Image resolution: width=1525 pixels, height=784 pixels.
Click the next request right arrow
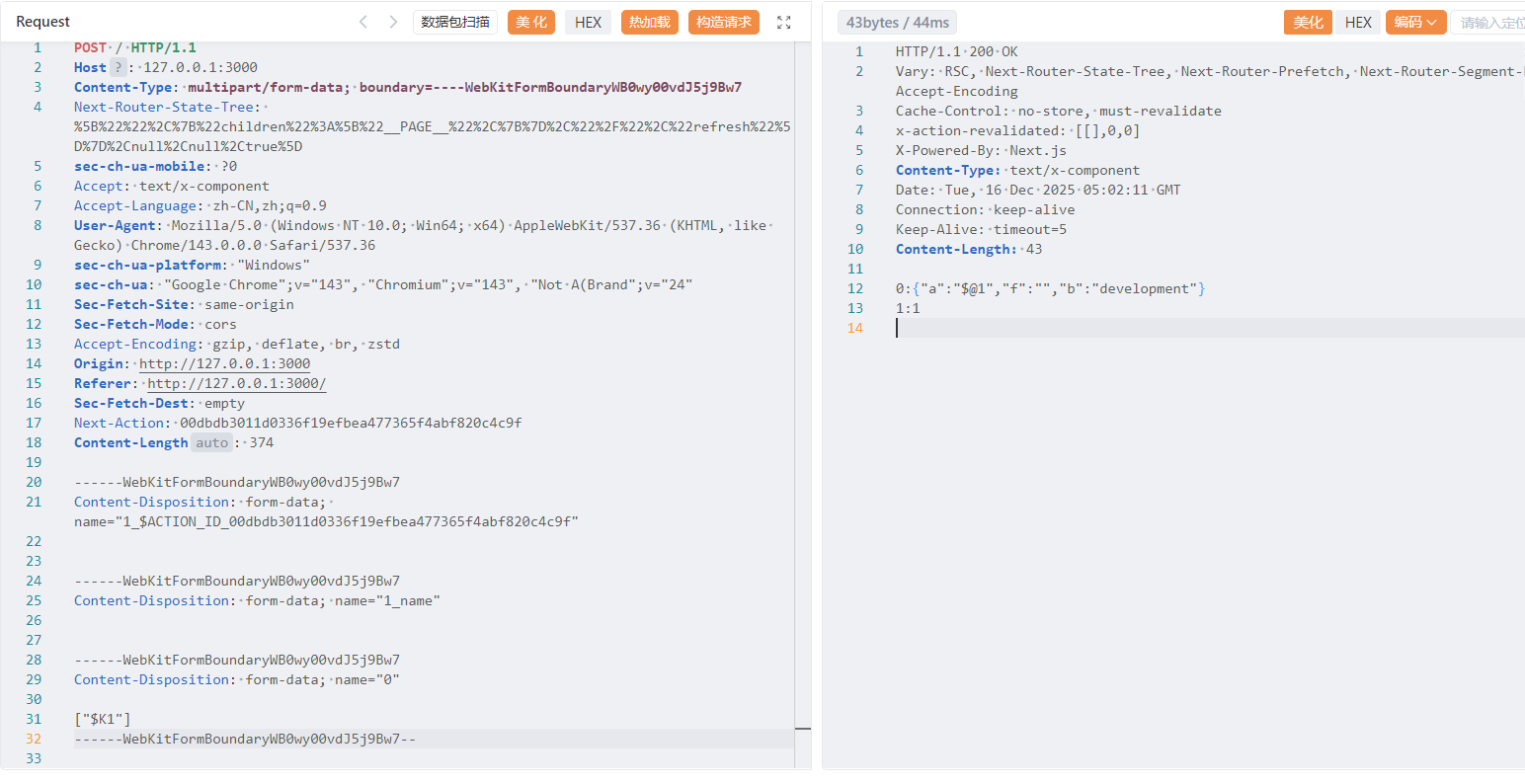coord(393,22)
